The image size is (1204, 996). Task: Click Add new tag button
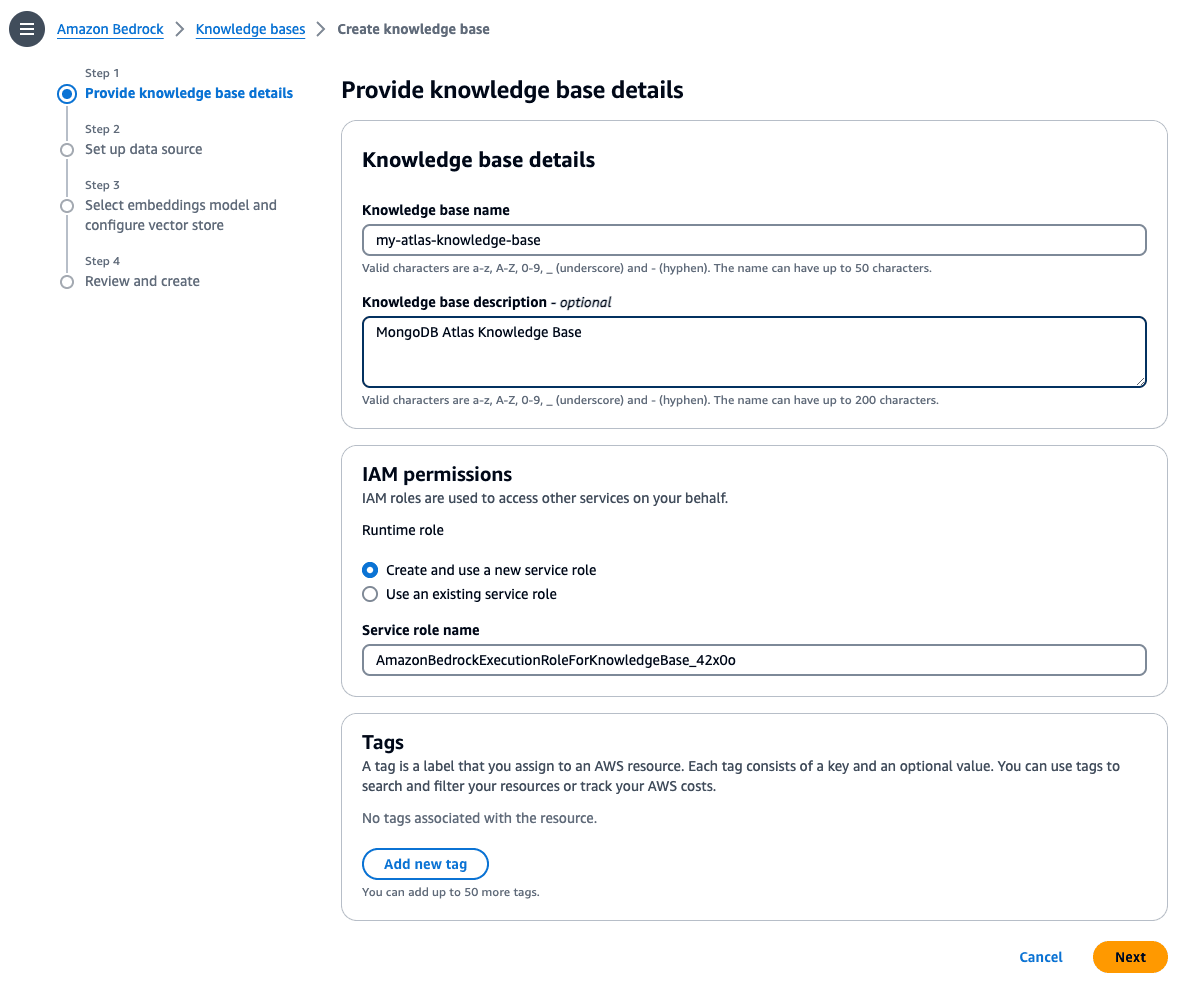425,864
